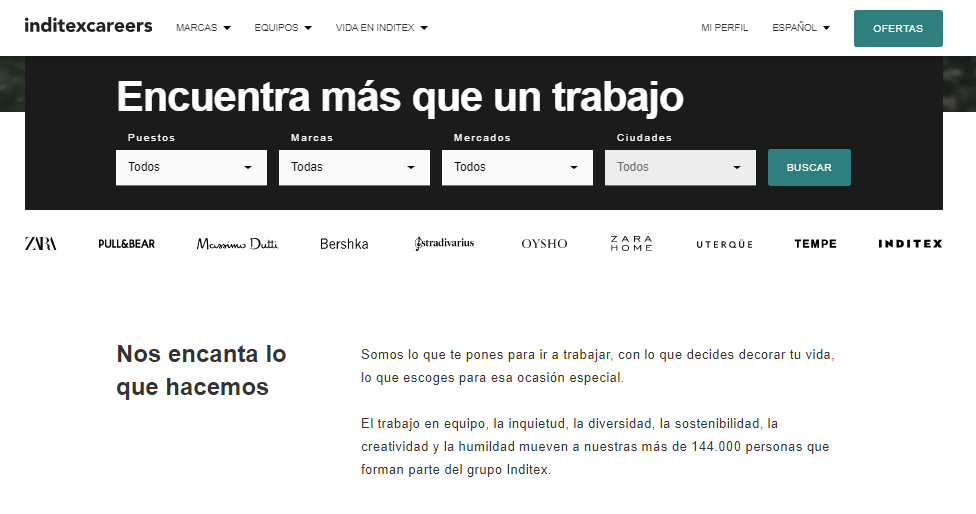Open the Marcas filter dropdown showing Todas
This screenshot has width=976, height=514.
point(354,167)
